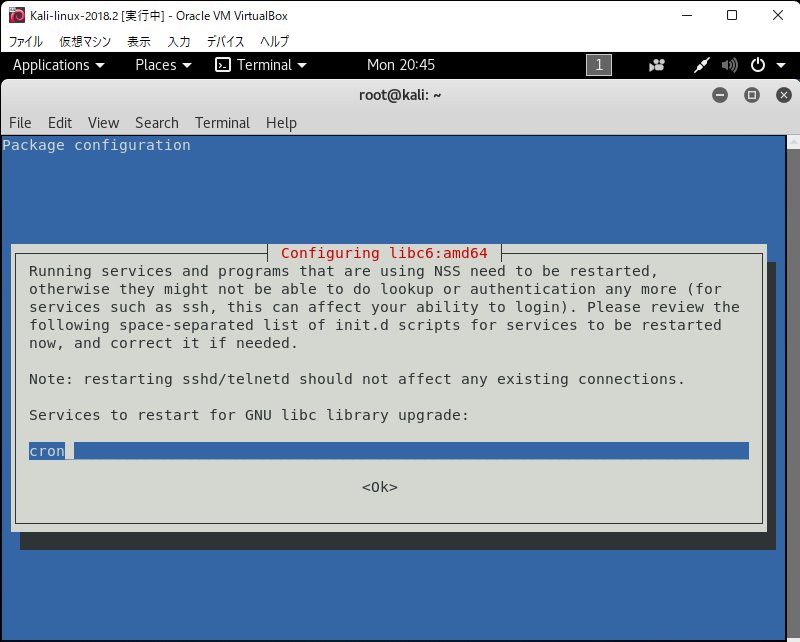Click the <Ok> button in the dialog
This screenshot has height=642, width=800.
click(380, 487)
